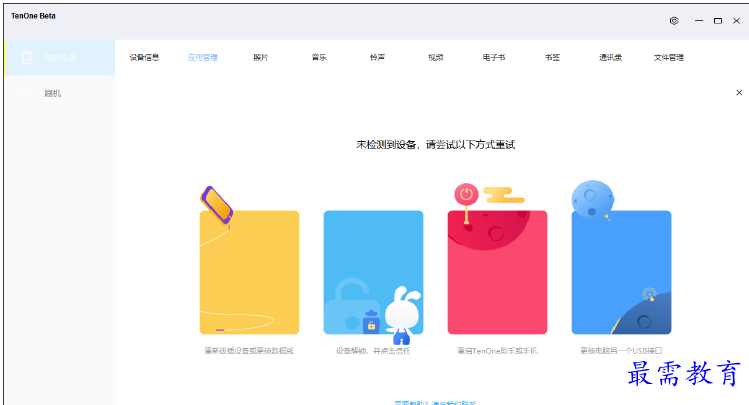Click the text 重启TenOne助手或手机
749x405 pixels.
tap(497, 351)
